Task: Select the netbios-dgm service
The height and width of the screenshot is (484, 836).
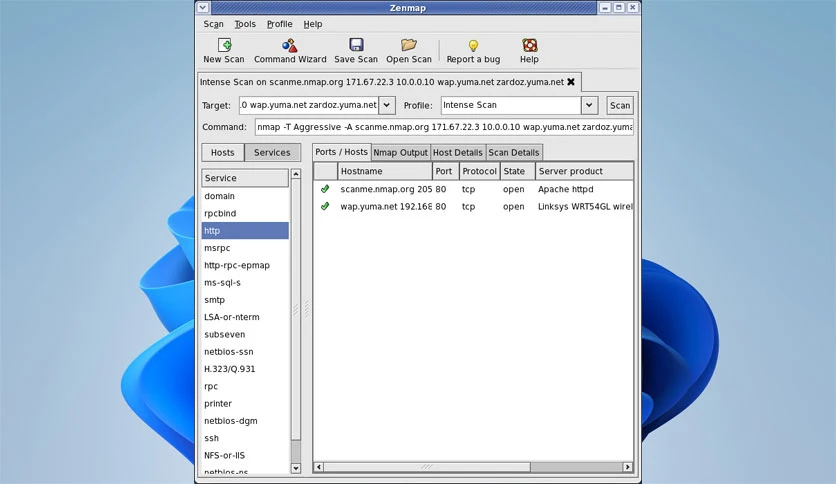Action: tap(245, 421)
